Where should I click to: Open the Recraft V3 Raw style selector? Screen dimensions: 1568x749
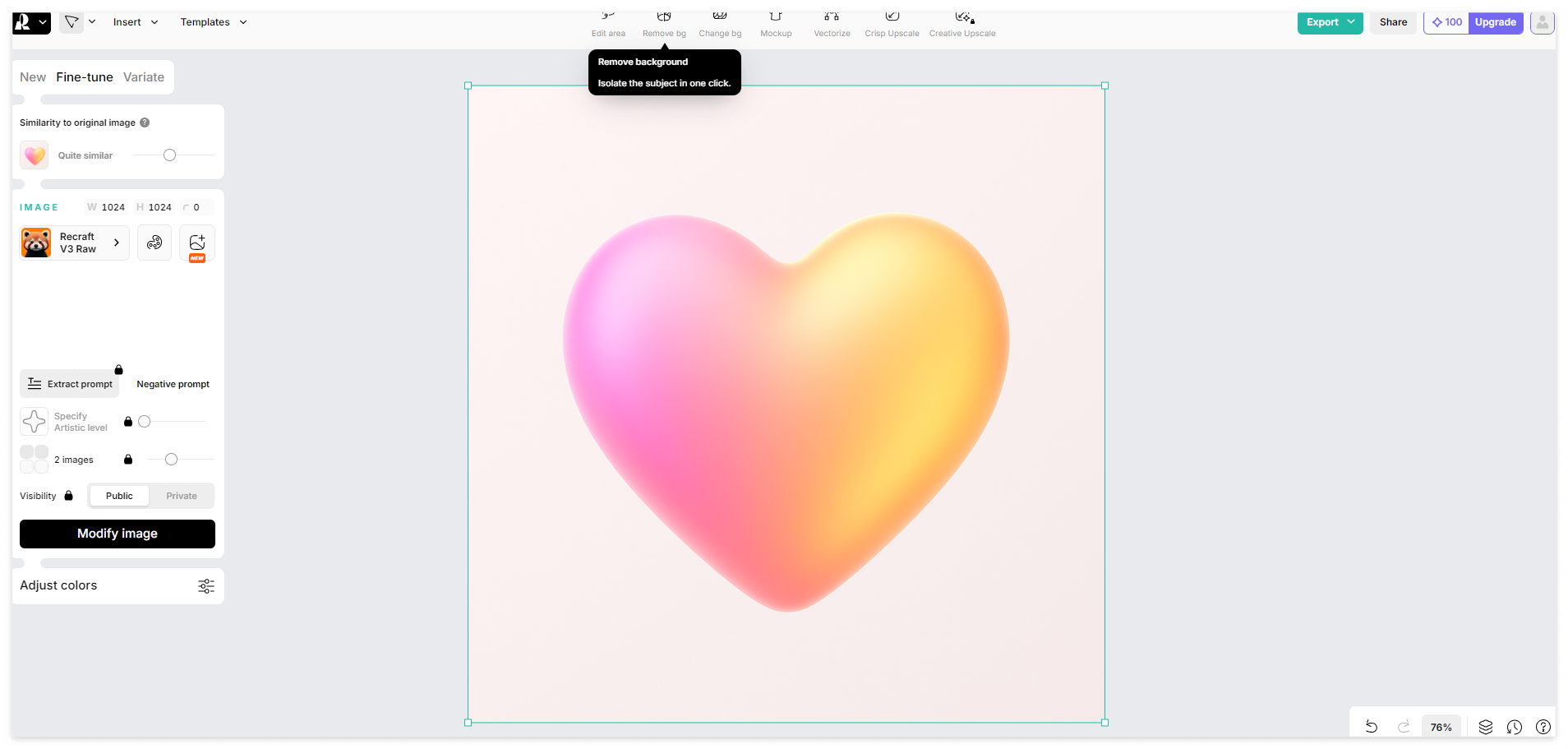click(x=75, y=243)
